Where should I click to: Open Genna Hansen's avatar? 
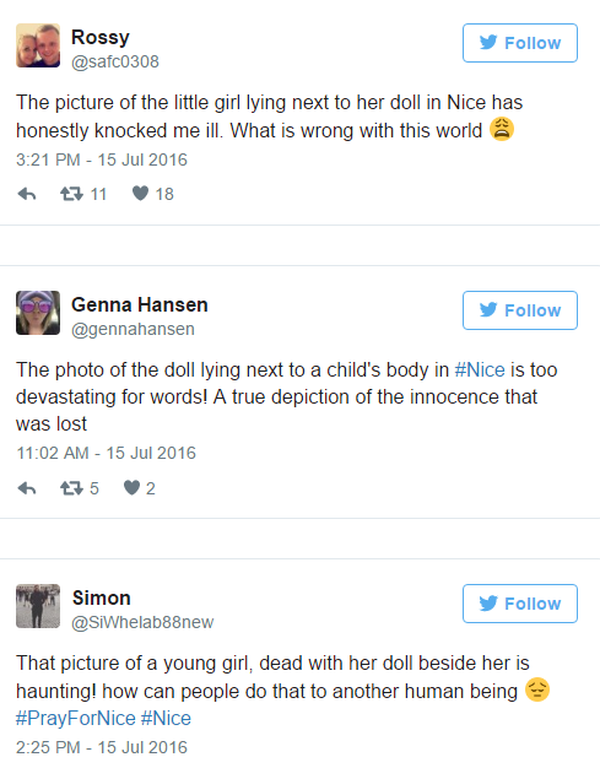(x=39, y=313)
